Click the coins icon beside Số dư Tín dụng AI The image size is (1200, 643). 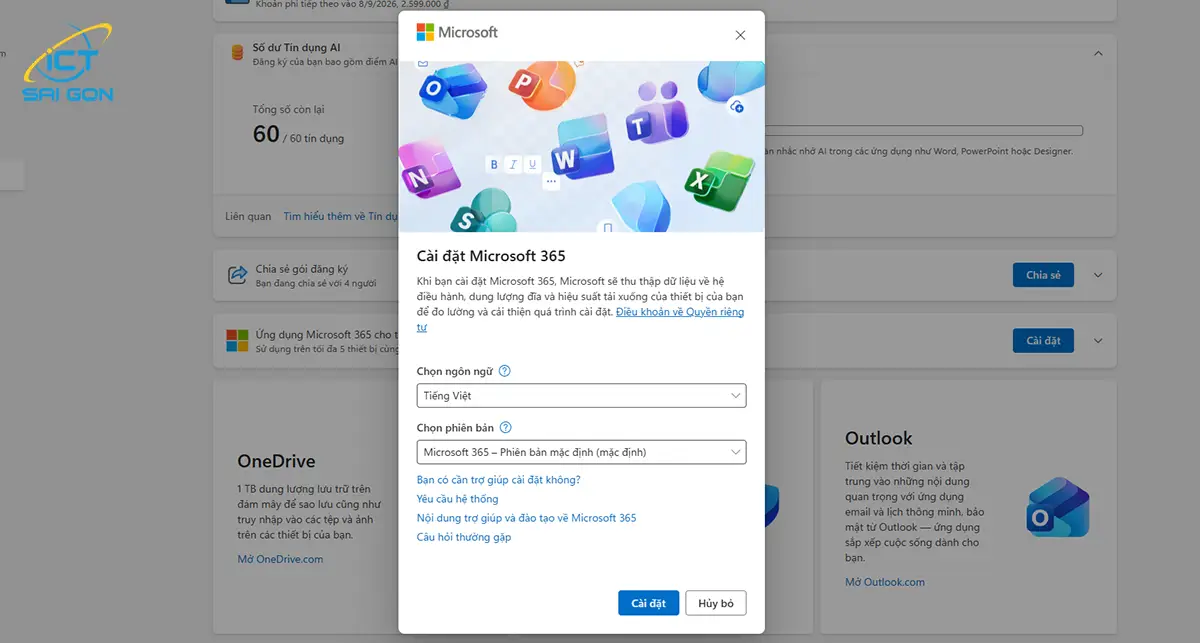point(237,53)
